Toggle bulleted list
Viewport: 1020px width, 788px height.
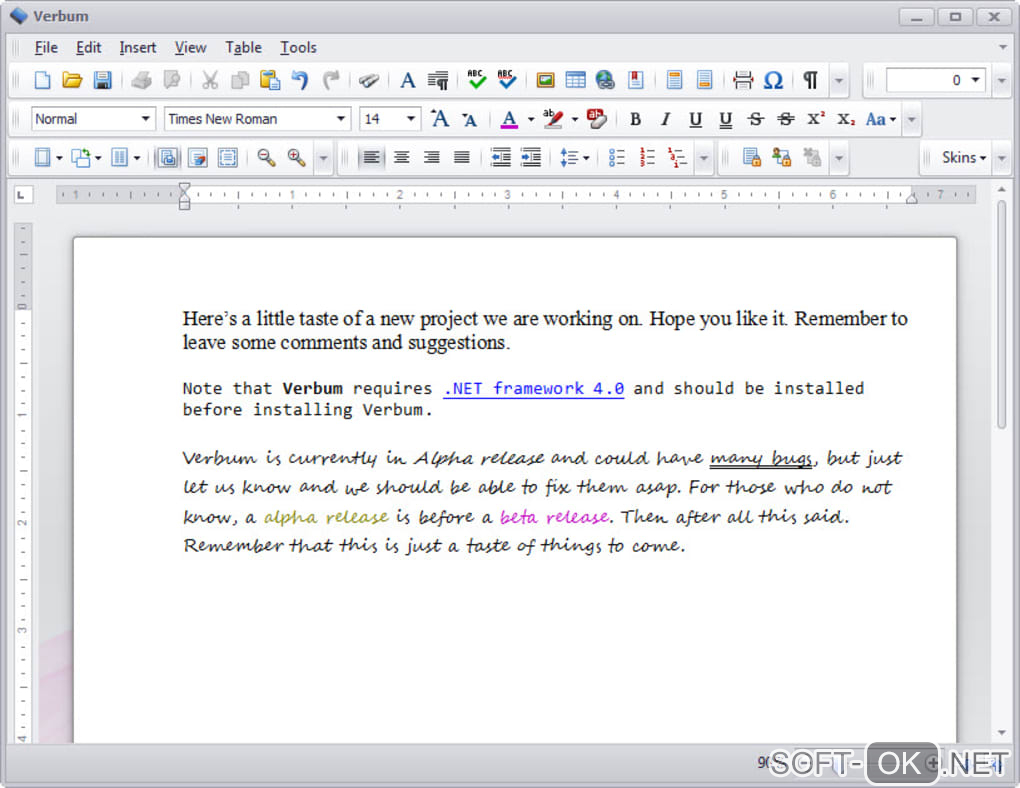coord(616,157)
